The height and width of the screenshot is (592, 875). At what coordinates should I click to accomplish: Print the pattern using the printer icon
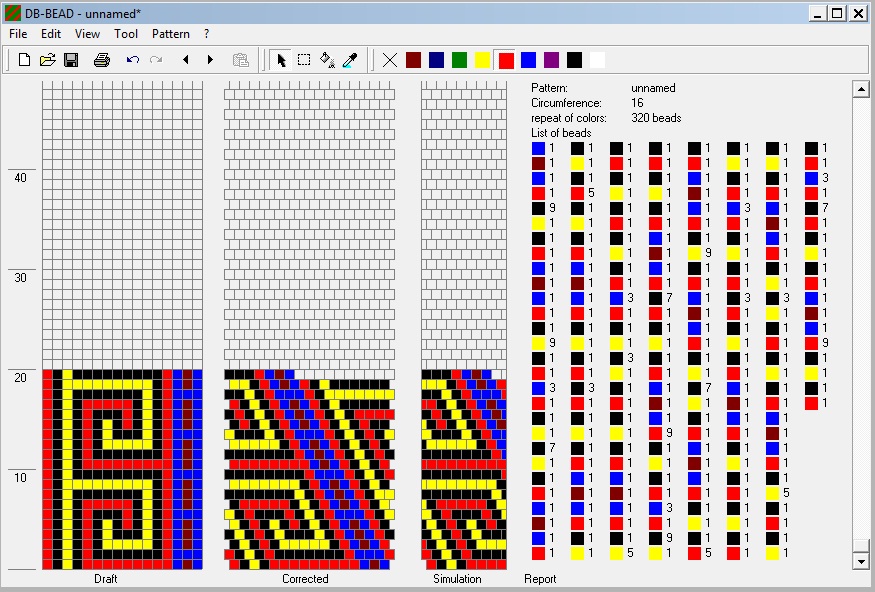point(102,60)
